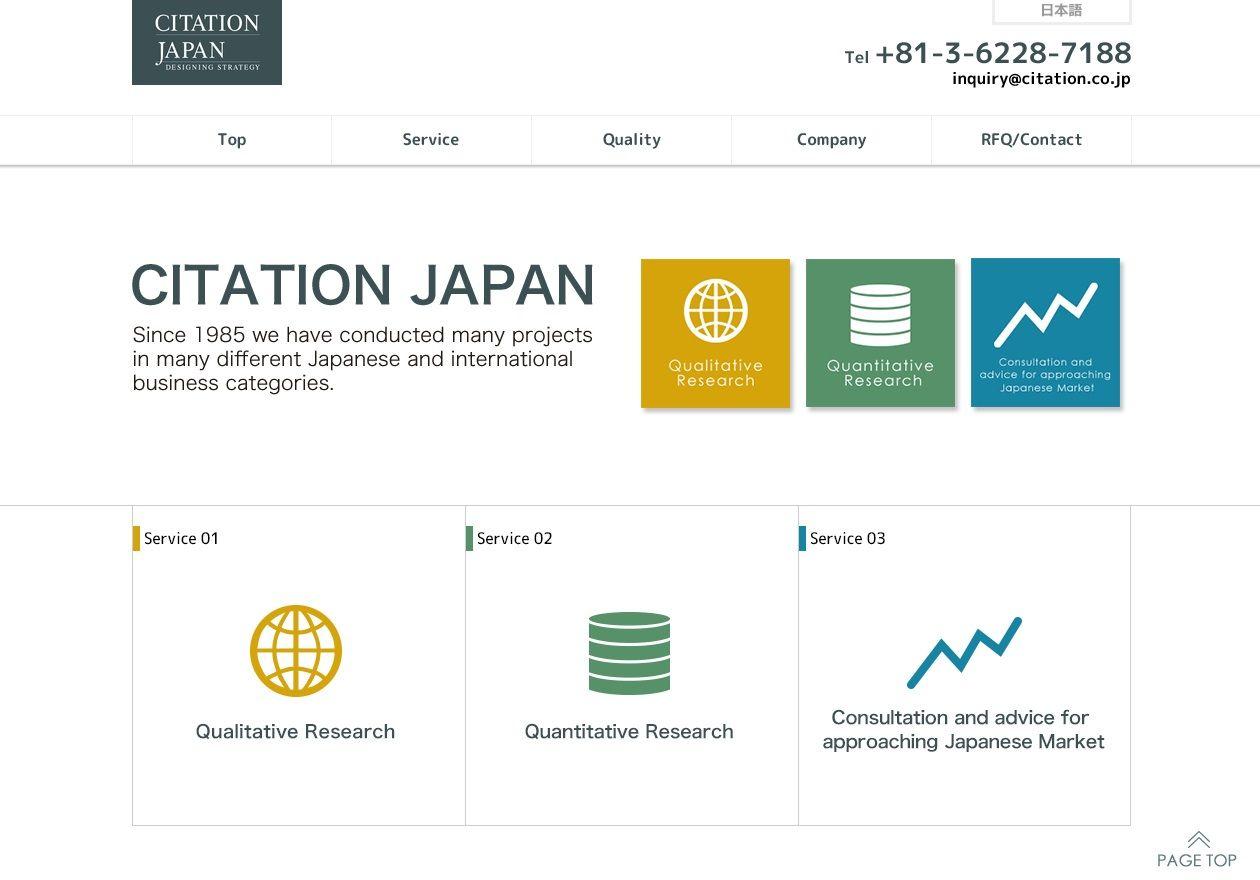
Task: Click the inquiry@citation.co.jp email link
Action: click(x=1041, y=78)
